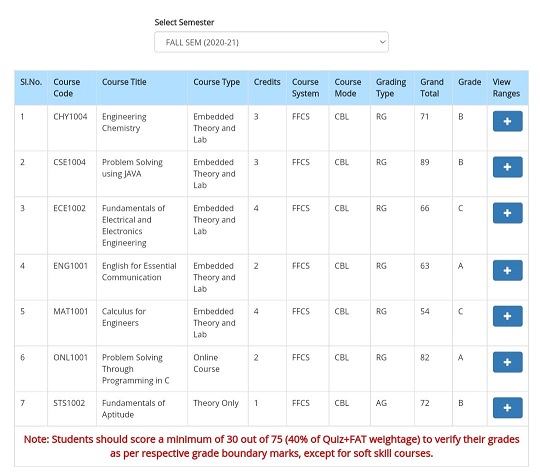The width and height of the screenshot is (540, 473).
Task: Expand grade ranges for CHY1004 Engineering Chemistry
Action: tap(507, 121)
